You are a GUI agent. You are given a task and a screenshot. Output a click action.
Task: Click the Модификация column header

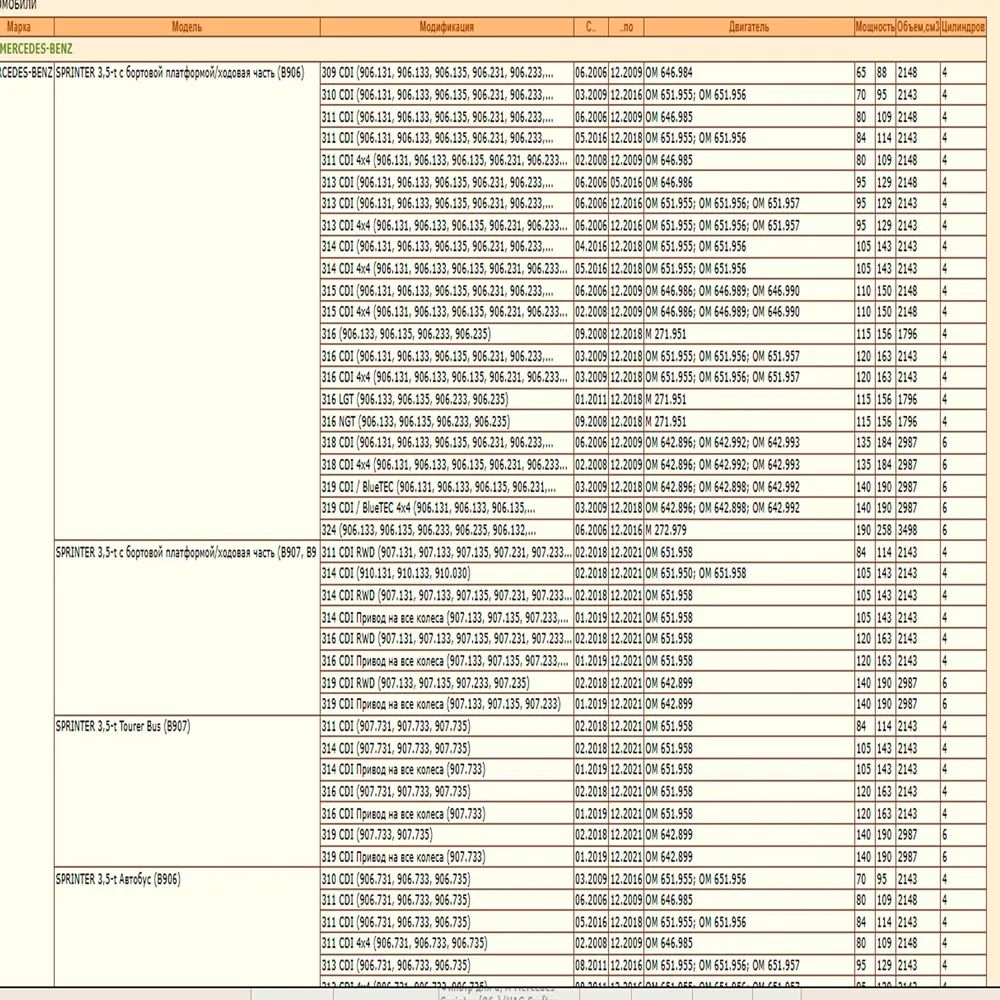[446, 27]
